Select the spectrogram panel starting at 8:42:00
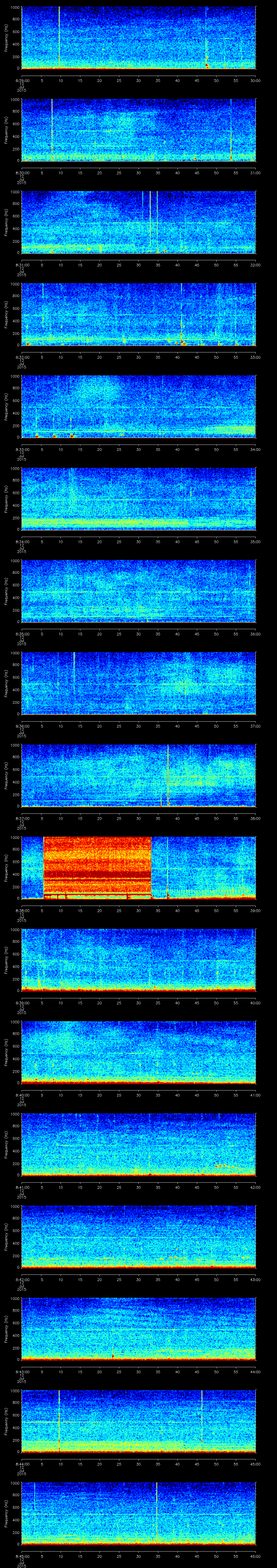The image size is (277, 1568). (138, 1237)
